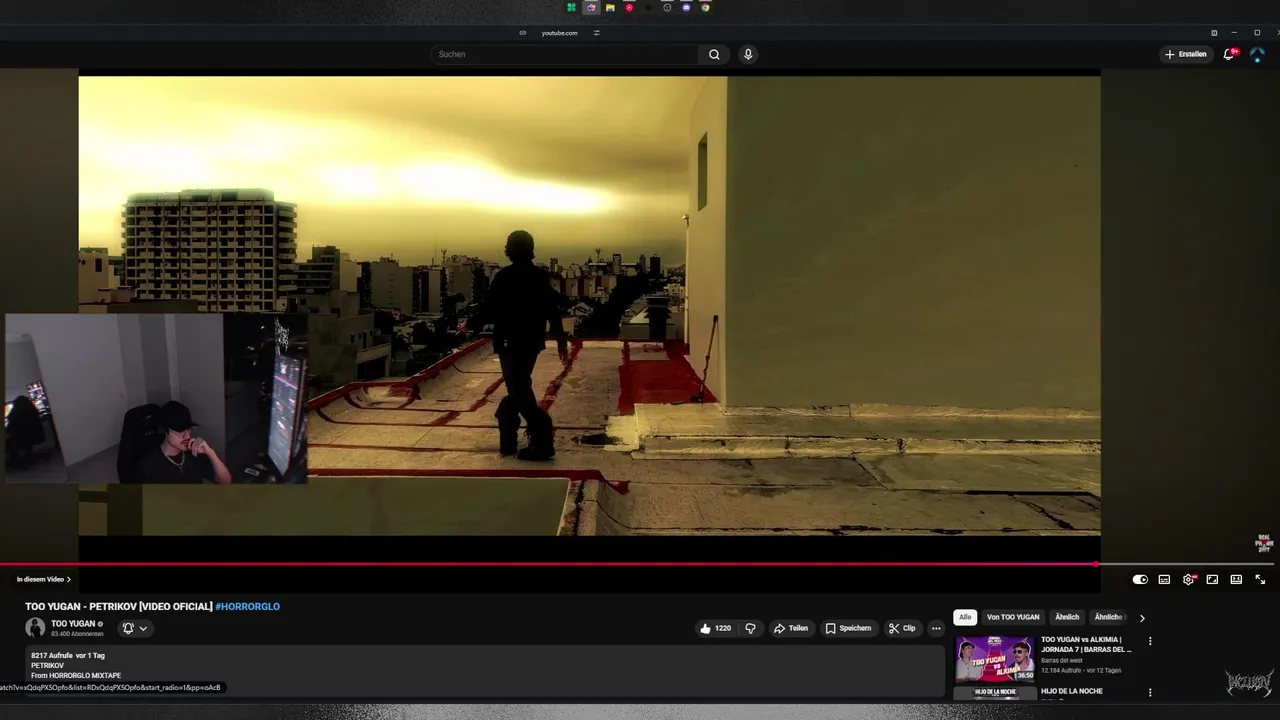Image resolution: width=1280 pixels, height=720 pixels.
Task: Open red circular app in taskbar
Action: point(629,8)
